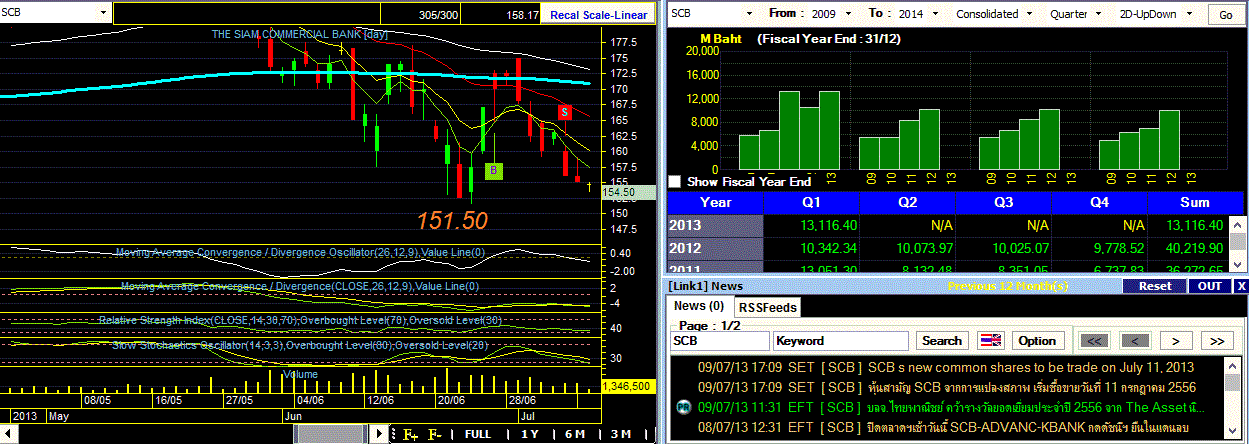This screenshot has width=1249, height=444.
Task: Click the chart scroll right arrow button
Action: coord(378,435)
